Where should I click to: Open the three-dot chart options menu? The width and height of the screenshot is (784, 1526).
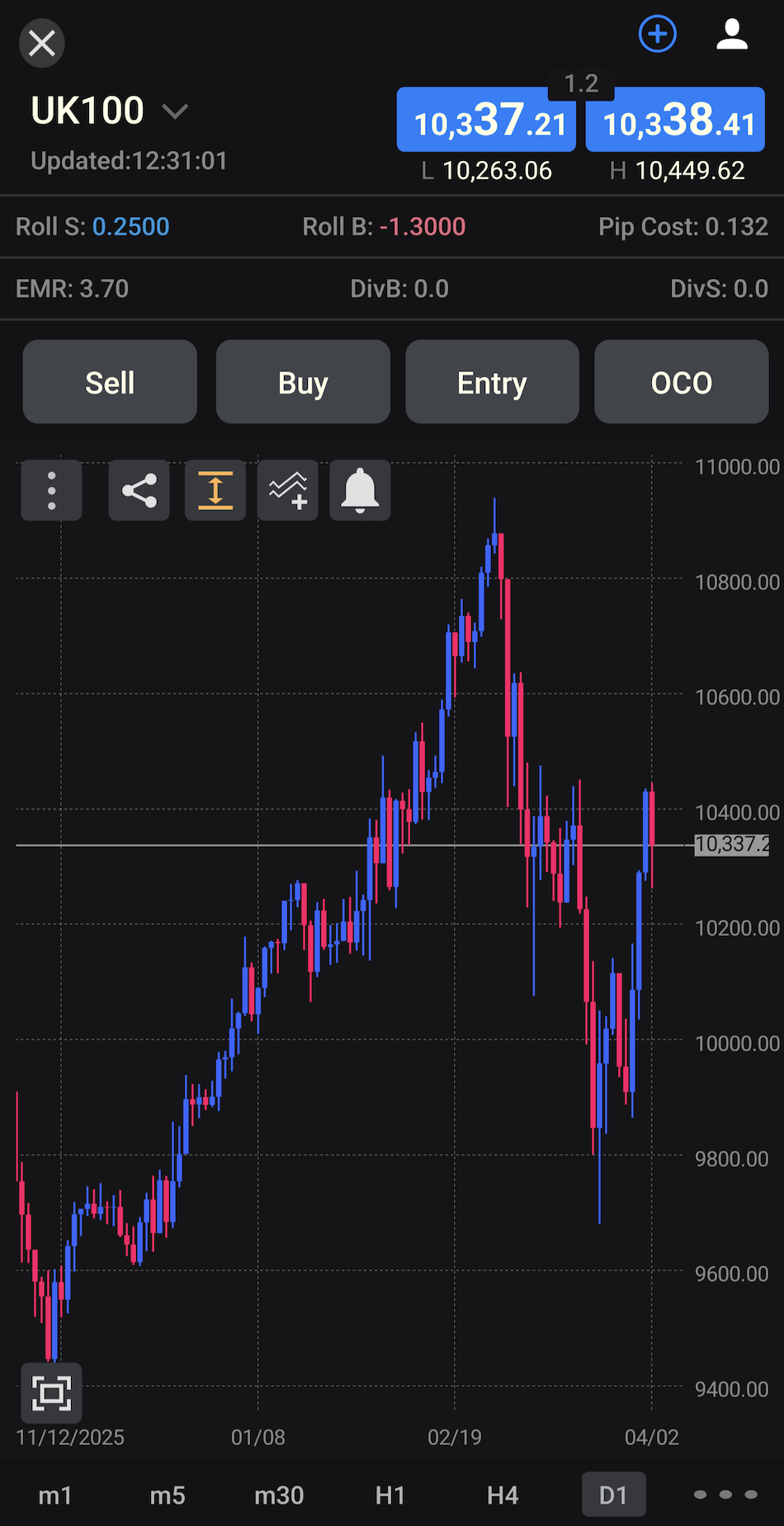[x=51, y=490]
